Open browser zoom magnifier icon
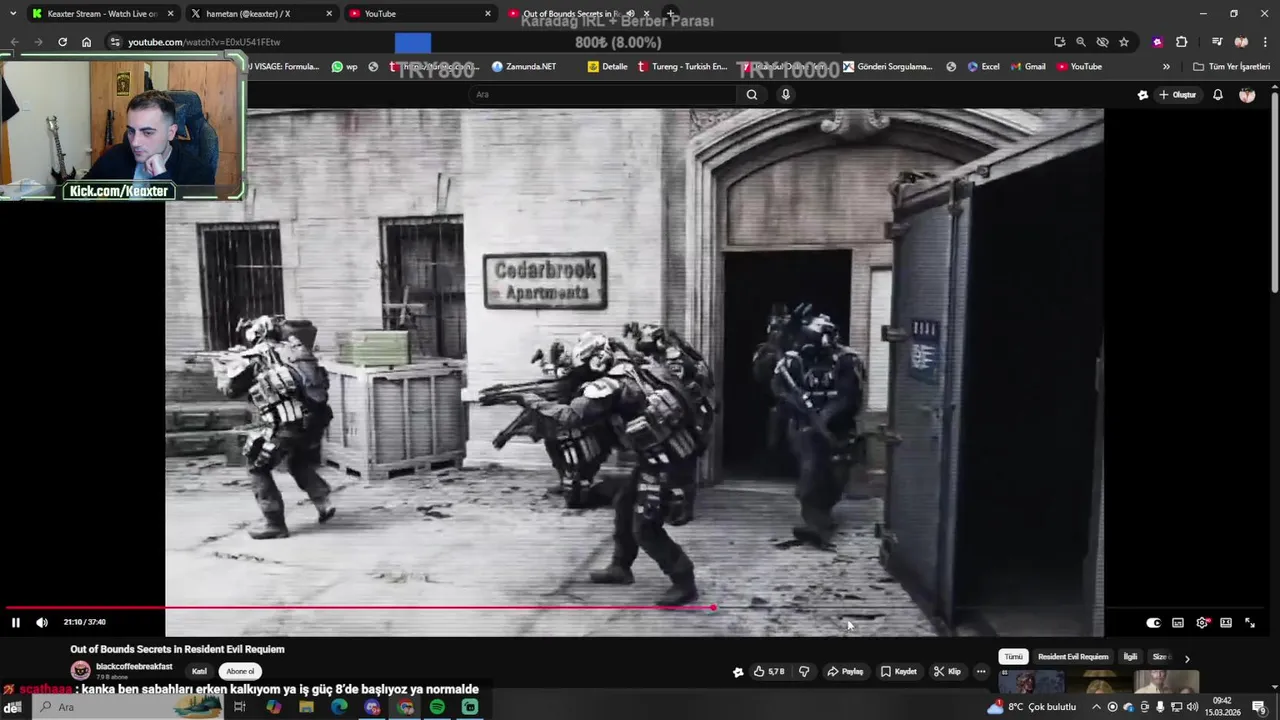The image size is (1280, 720). pos(1081,42)
